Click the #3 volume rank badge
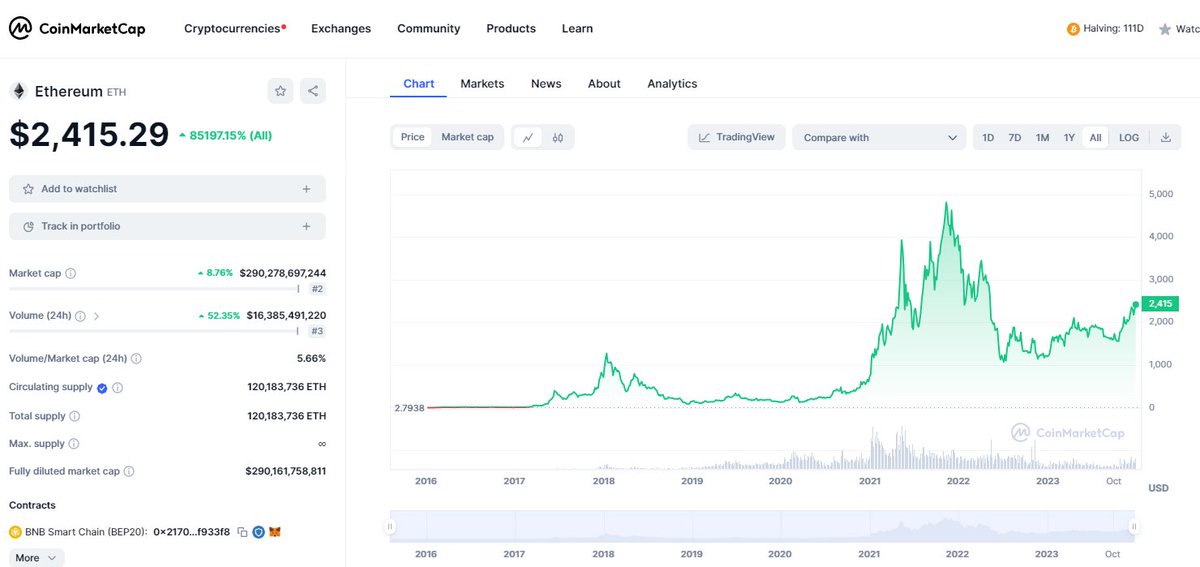This screenshot has height=567, width=1200. click(x=316, y=331)
